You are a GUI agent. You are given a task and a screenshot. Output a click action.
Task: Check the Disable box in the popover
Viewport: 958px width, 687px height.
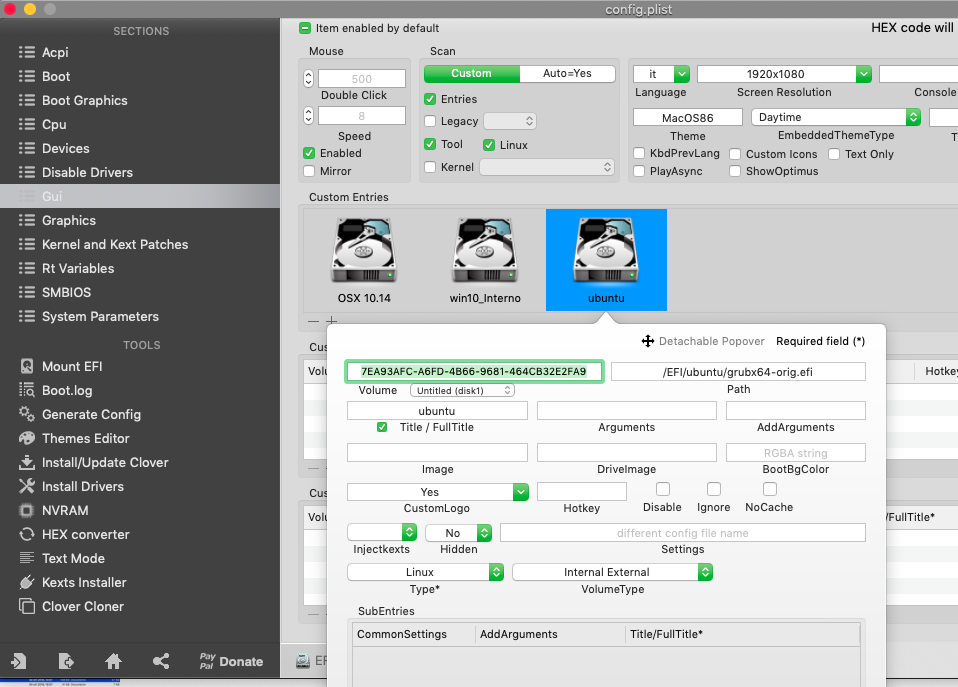(663, 489)
